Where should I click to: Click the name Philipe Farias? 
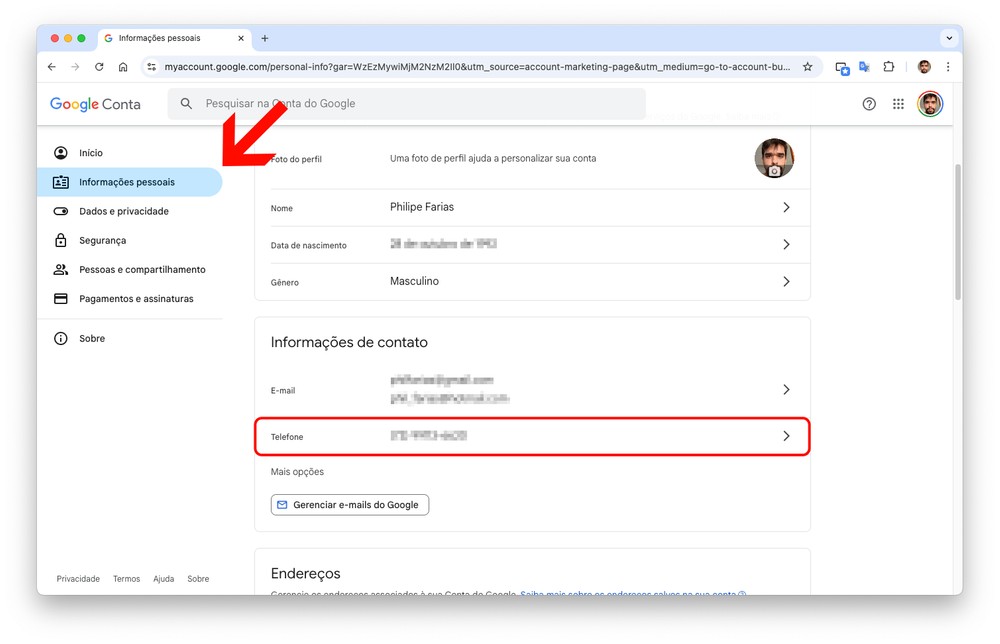[422, 207]
